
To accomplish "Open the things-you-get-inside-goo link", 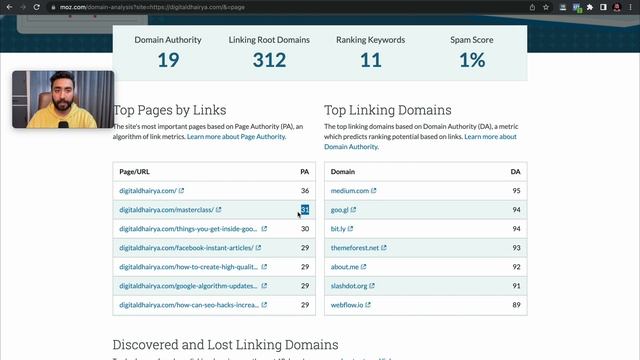I will coord(188,229).
